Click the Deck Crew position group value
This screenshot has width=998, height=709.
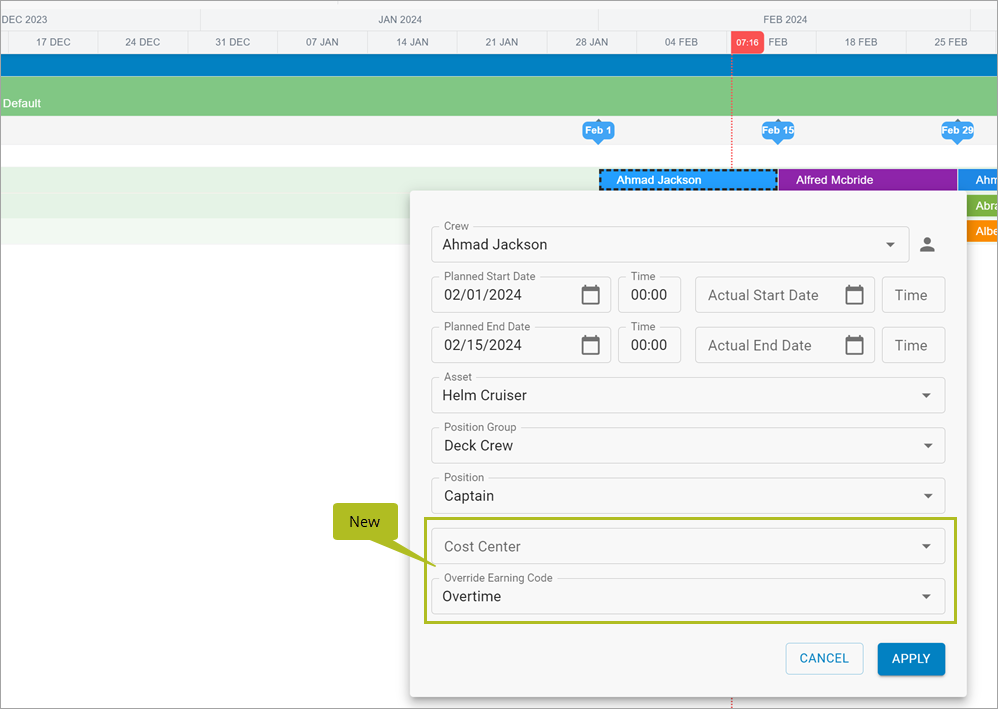(478, 446)
